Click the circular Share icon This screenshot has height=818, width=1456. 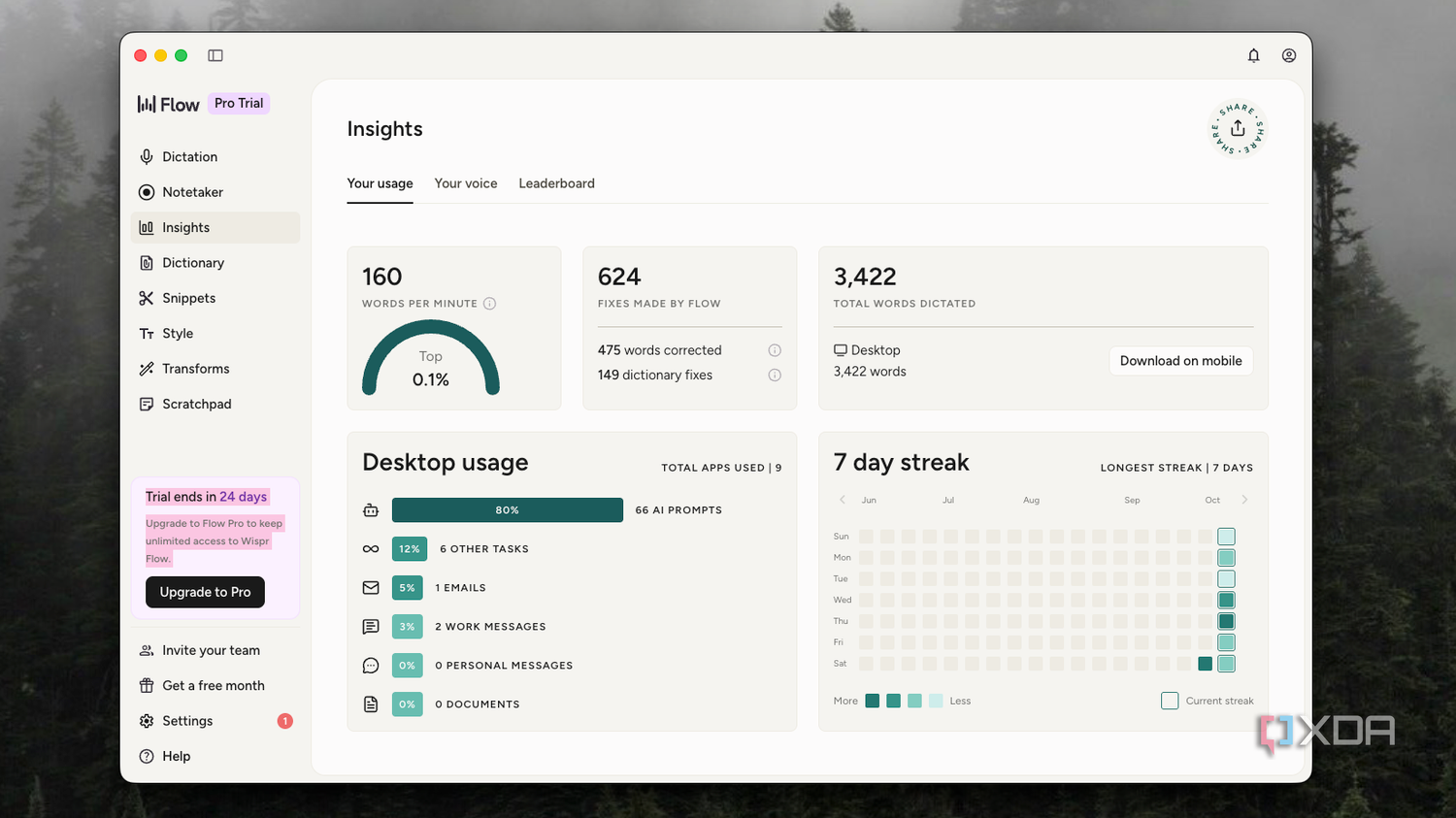1238,129
